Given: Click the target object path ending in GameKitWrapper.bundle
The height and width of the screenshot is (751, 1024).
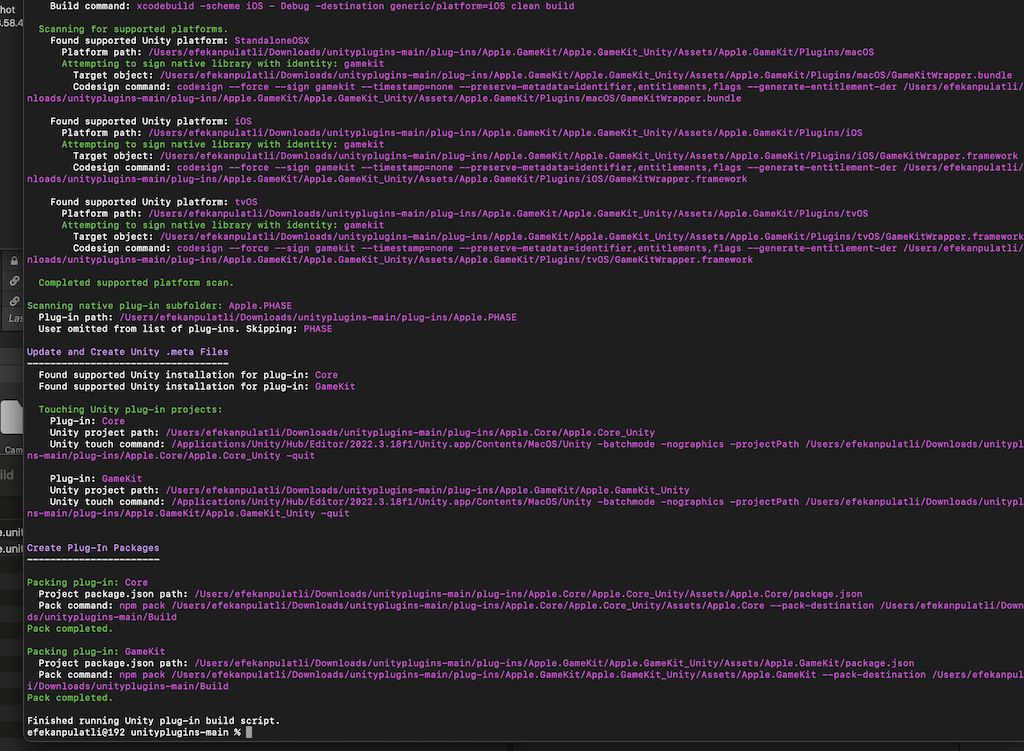Looking at the screenshot, I should (x=586, y=75).
